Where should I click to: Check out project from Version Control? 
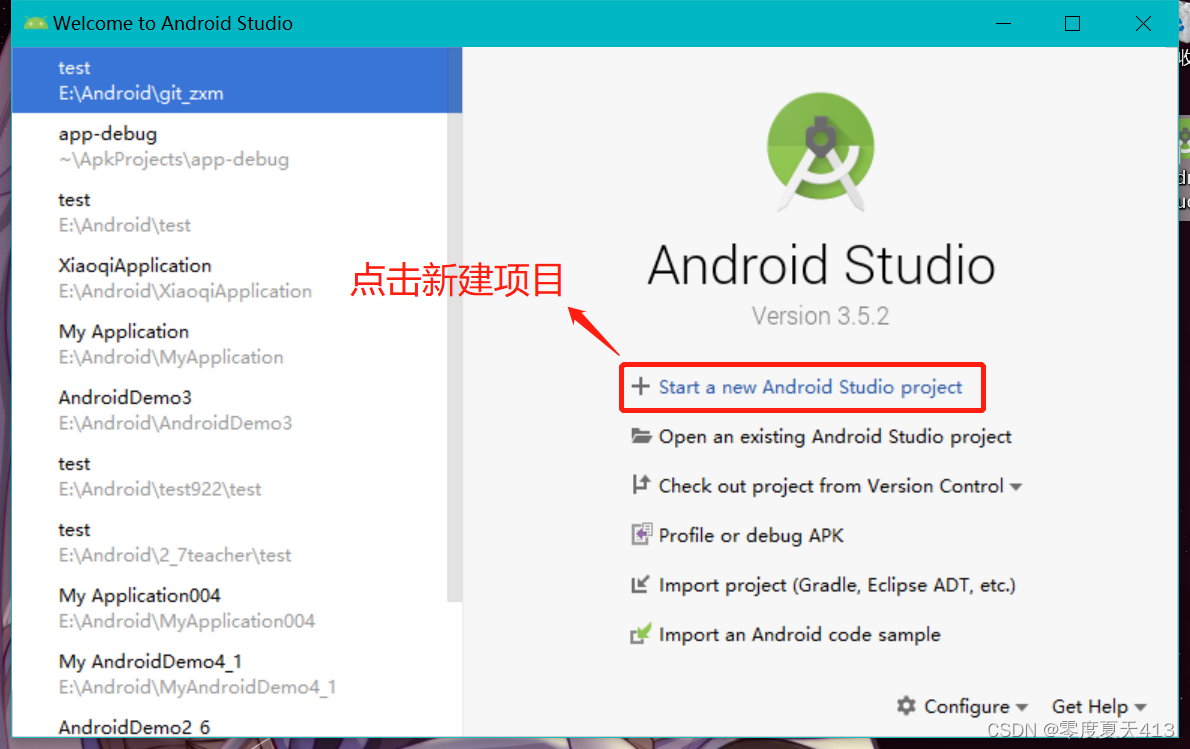(x=831, y=486)
